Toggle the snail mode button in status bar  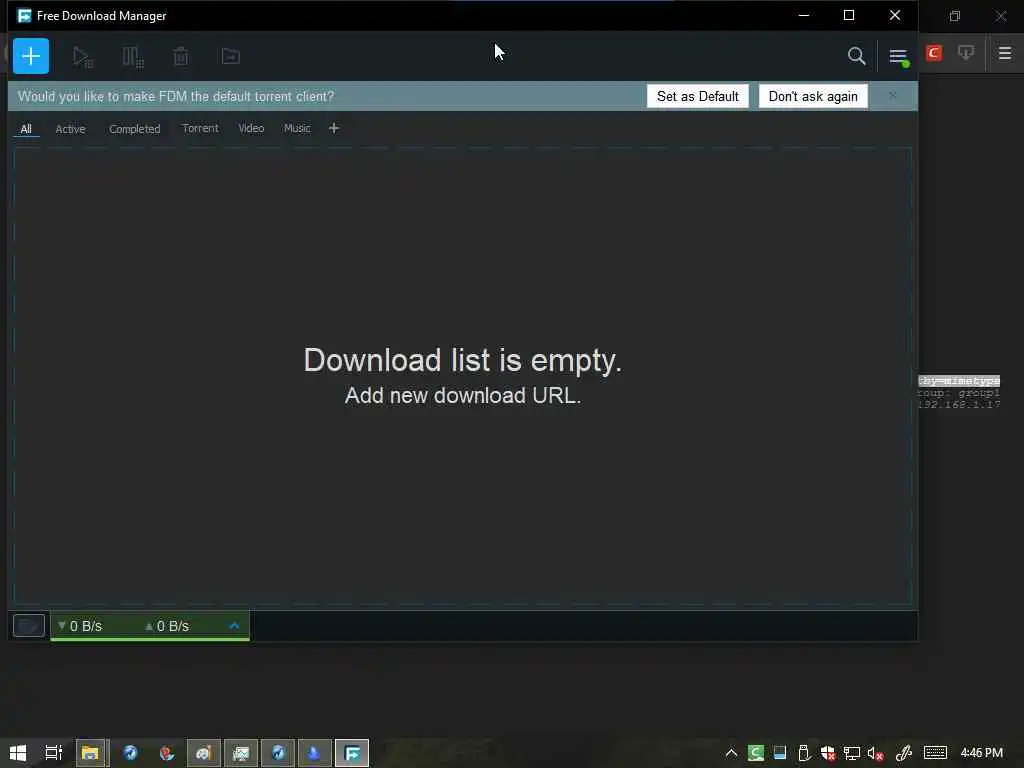click(29, 626)
